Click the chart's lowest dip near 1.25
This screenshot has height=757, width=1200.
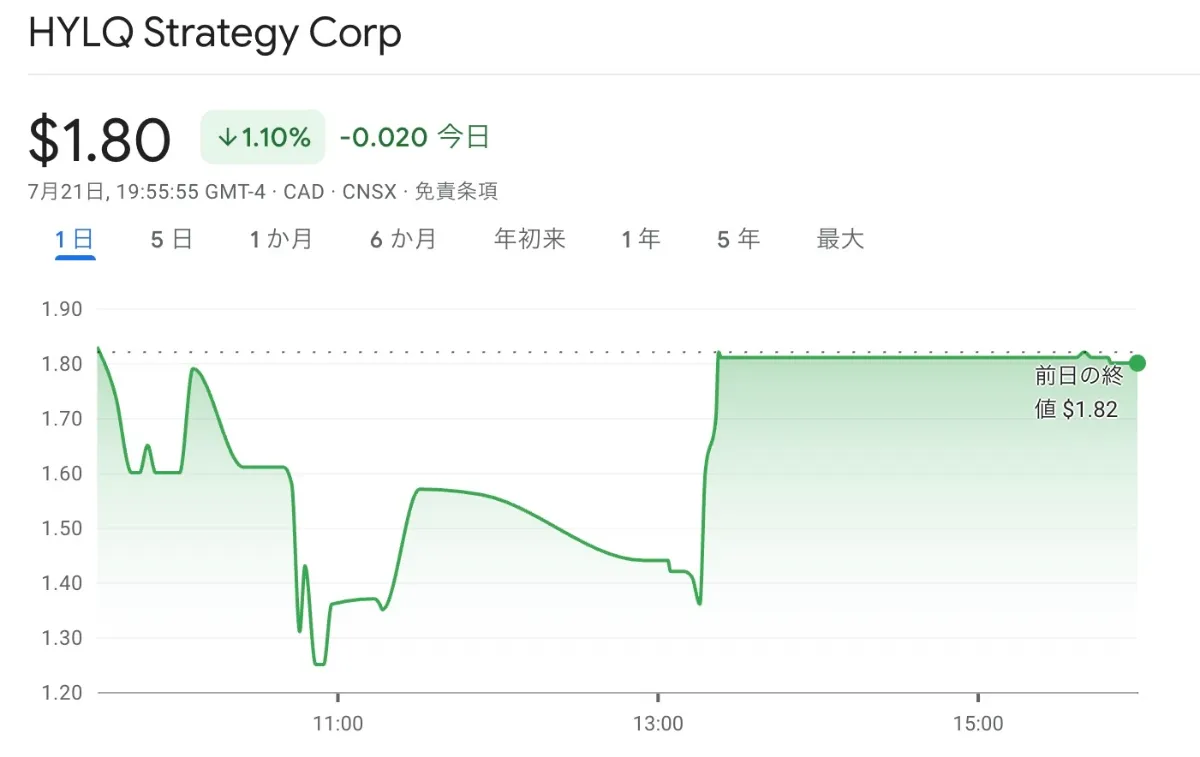tap(319, 663)
